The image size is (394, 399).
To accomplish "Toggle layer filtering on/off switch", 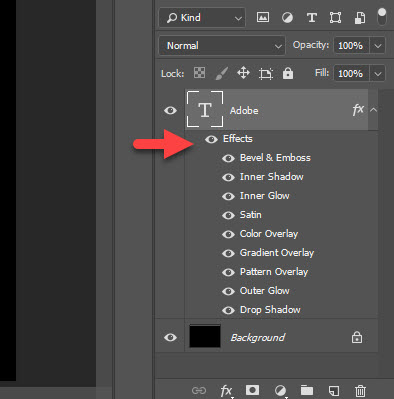I will 382,17.
